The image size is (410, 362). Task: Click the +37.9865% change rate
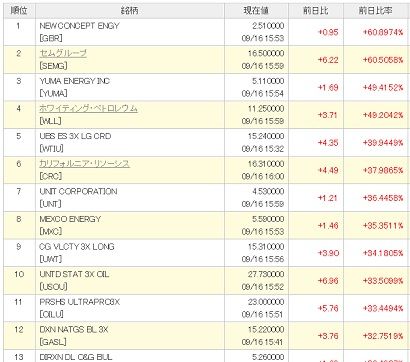[x=383, y=171]
